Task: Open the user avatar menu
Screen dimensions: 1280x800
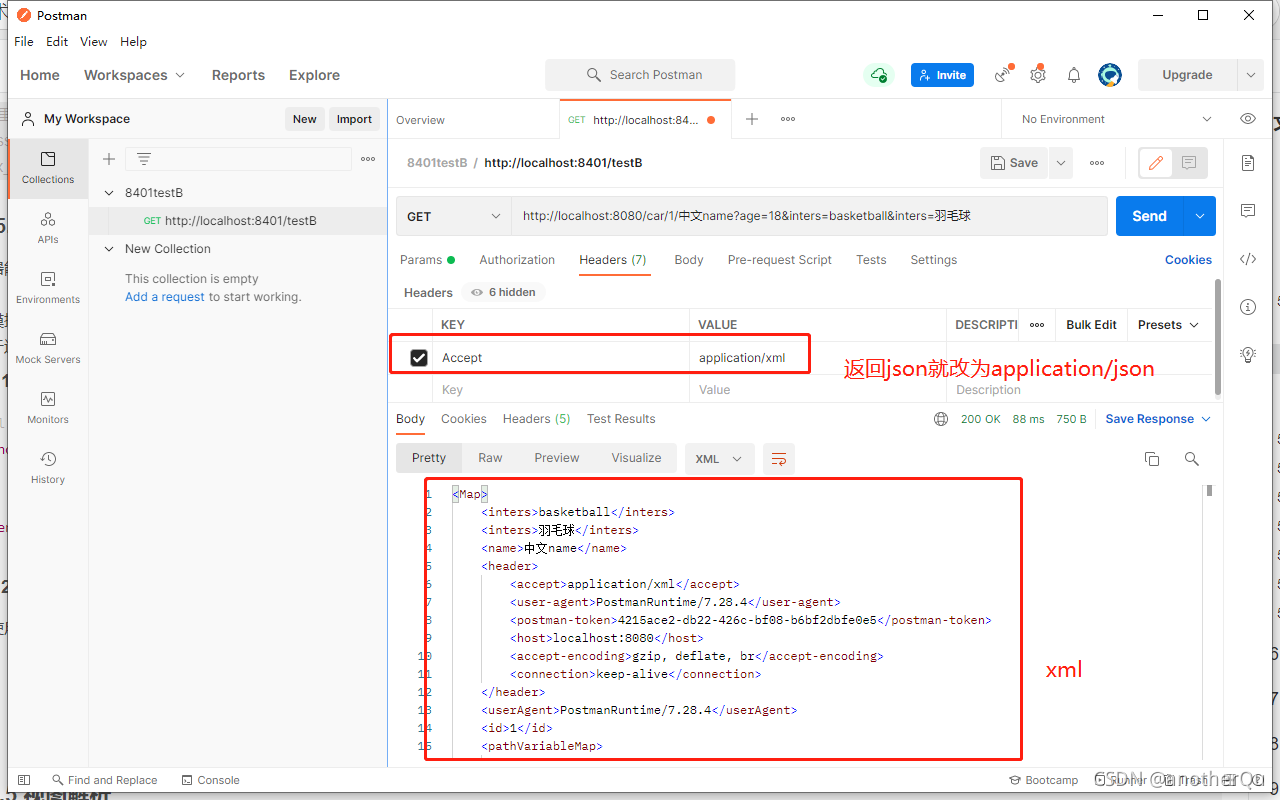Action: tap(1110, 75)
